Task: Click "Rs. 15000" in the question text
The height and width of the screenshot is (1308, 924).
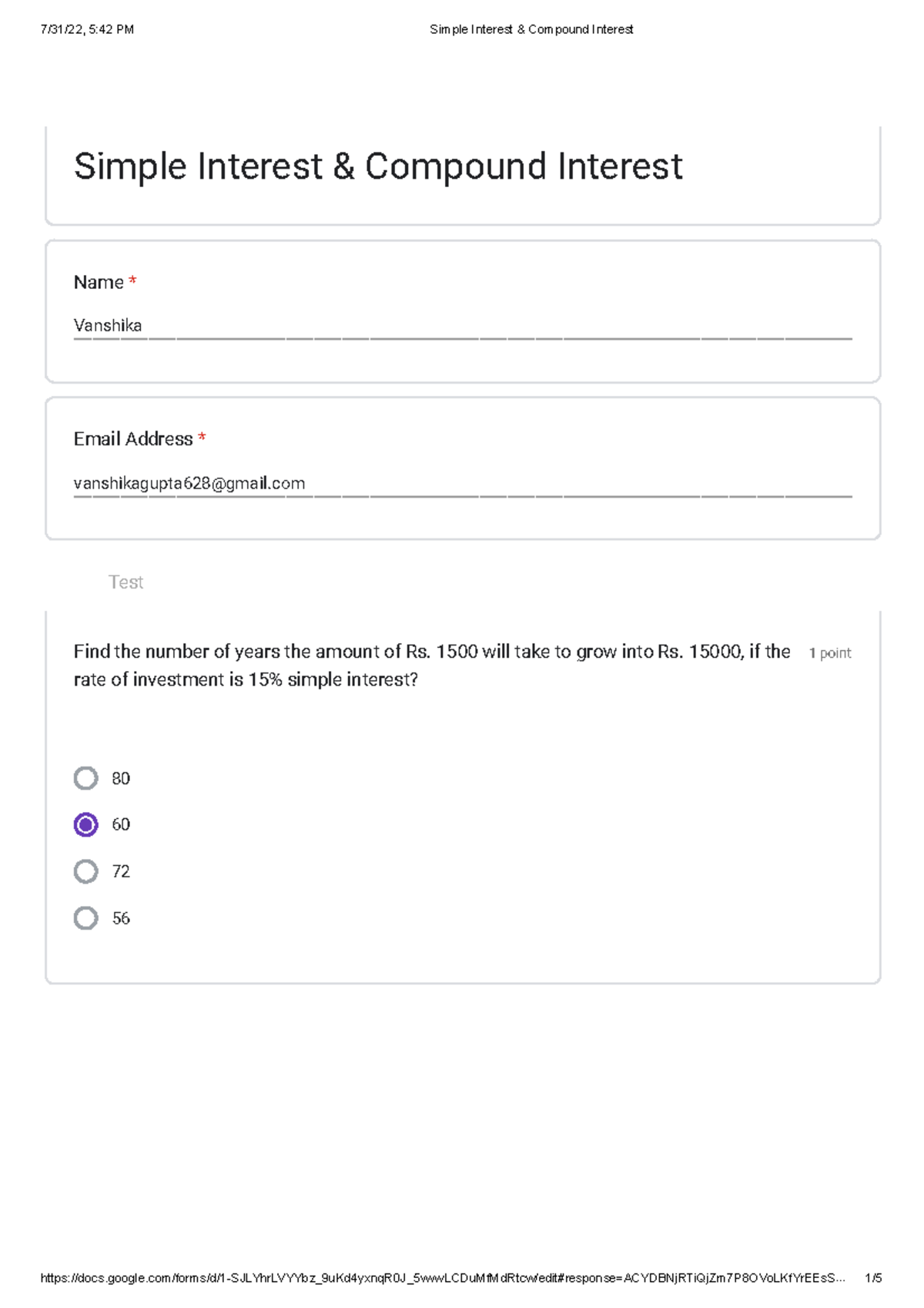Action: [x=701, y=652]
